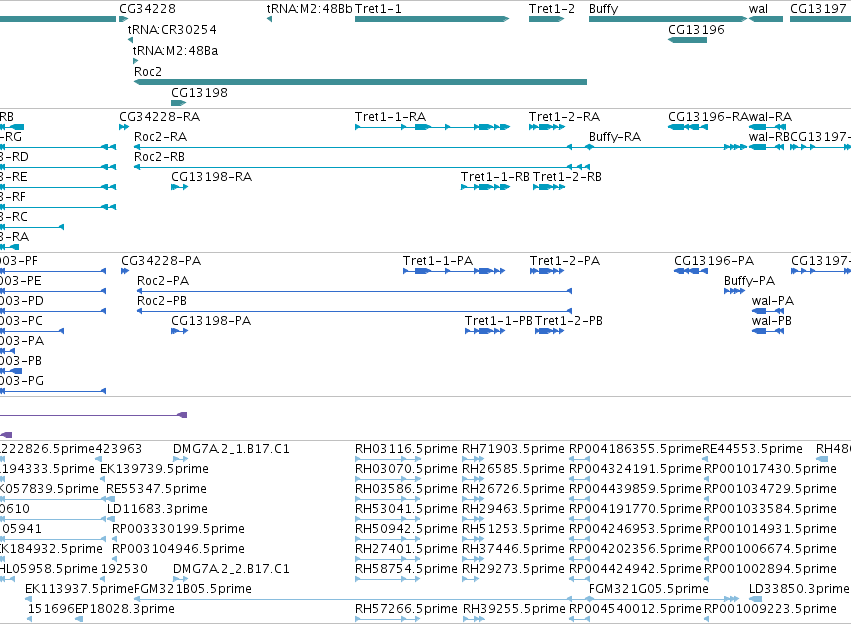Select CG13196-RA transcript label
Screen dimensions: 851x624
(x=708, y=117)
